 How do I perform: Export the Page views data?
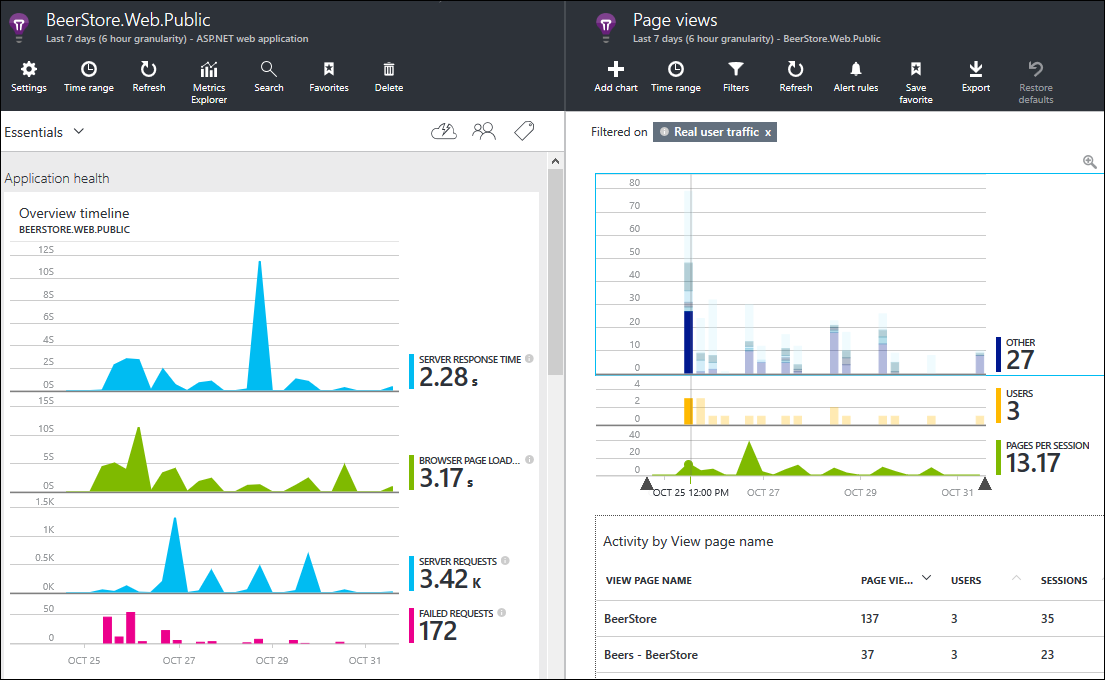pos(976,77)
